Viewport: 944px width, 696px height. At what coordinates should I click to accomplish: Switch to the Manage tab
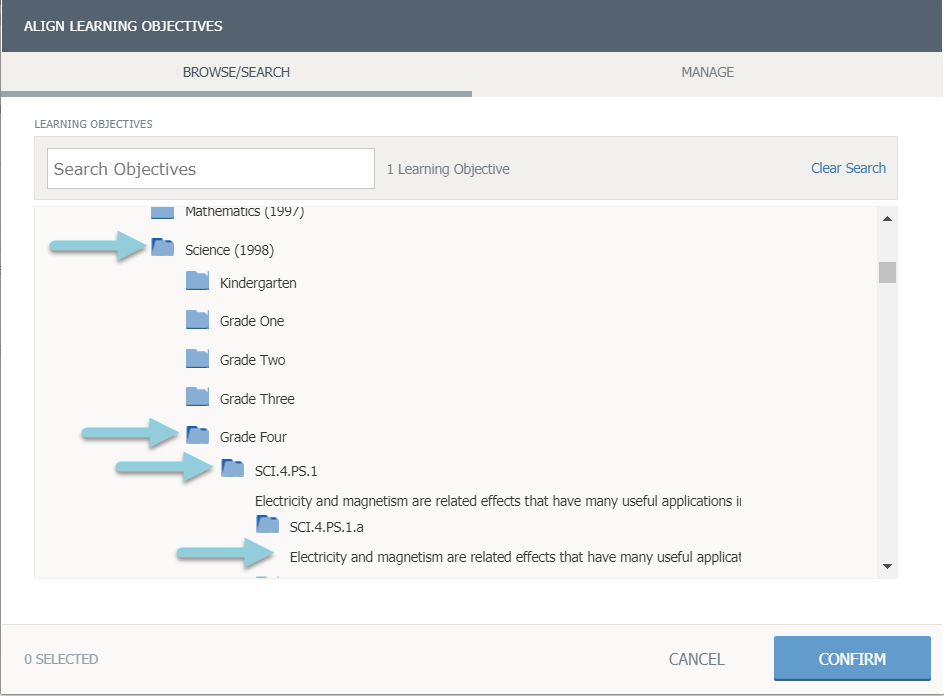[x=707, y=72]
